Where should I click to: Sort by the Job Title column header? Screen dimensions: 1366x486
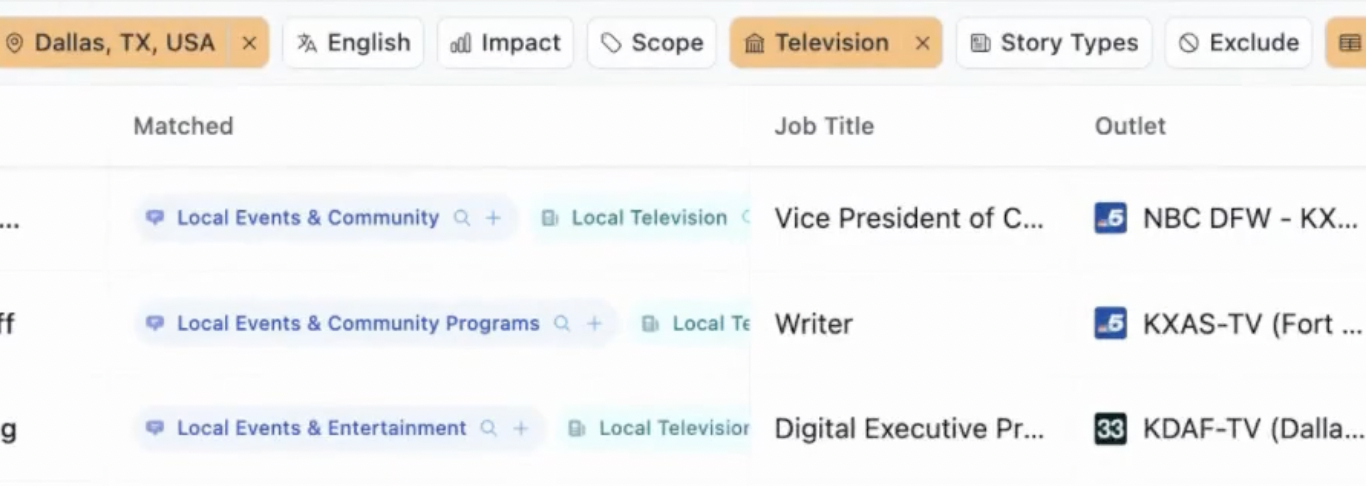[x=824, y=126]
